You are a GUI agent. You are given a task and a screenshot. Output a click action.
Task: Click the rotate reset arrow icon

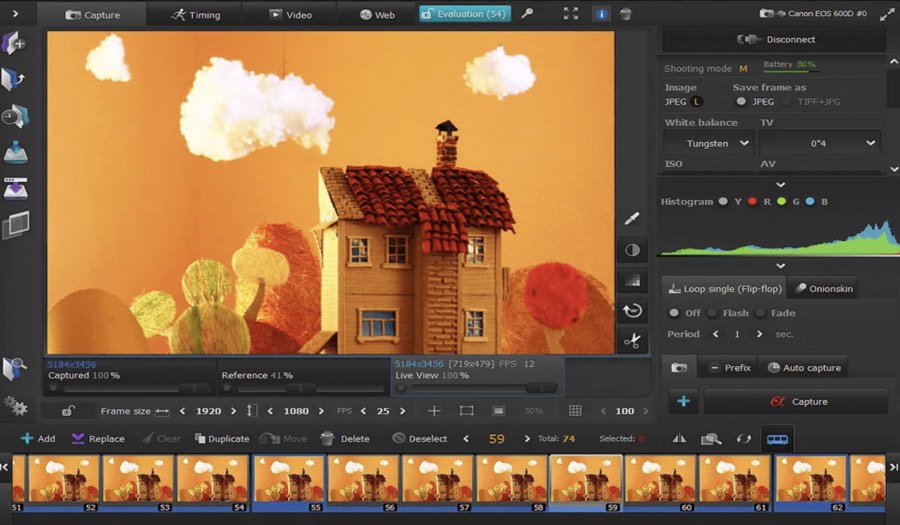click(632, 311)
